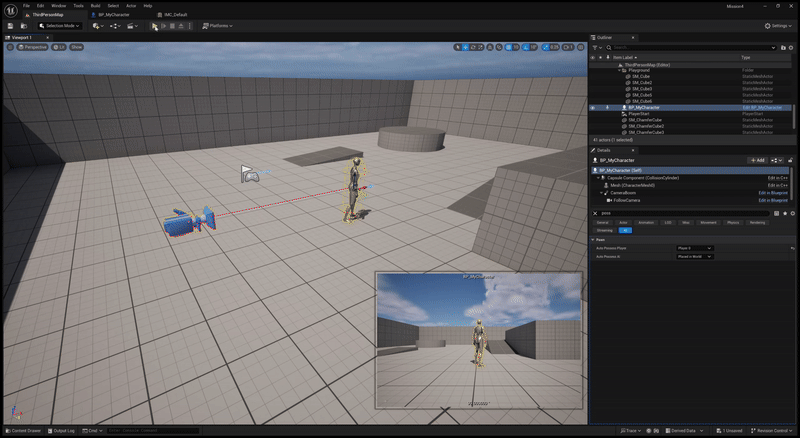Toggle the Rendering filter in Details
This screenshot has width=800, height=438.
coord(757,223)
